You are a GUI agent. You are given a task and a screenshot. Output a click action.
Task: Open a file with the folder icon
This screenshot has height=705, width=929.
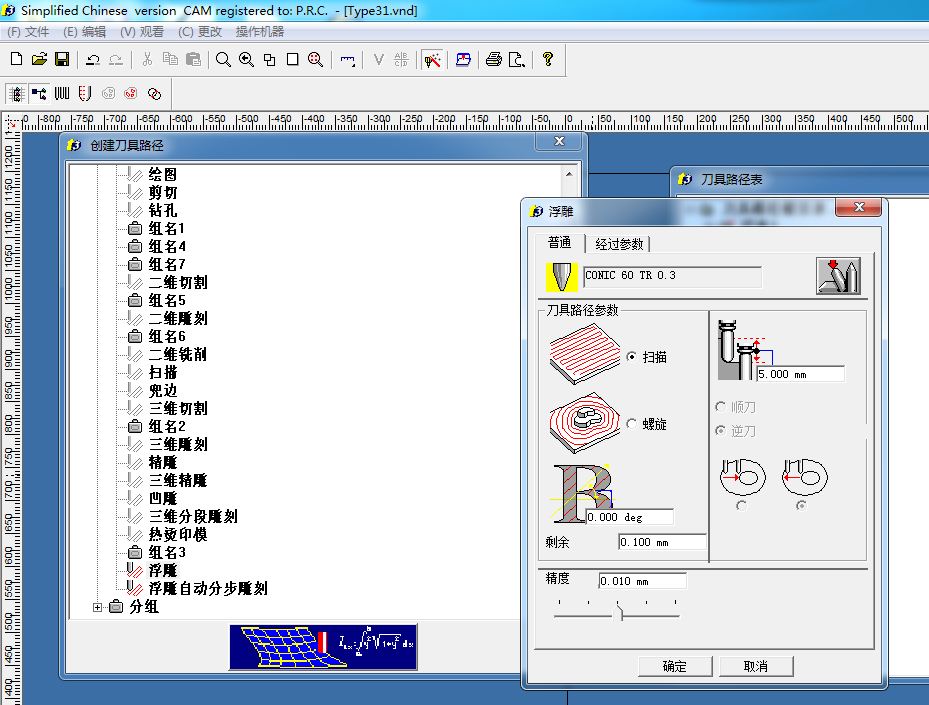pos(39,59)
